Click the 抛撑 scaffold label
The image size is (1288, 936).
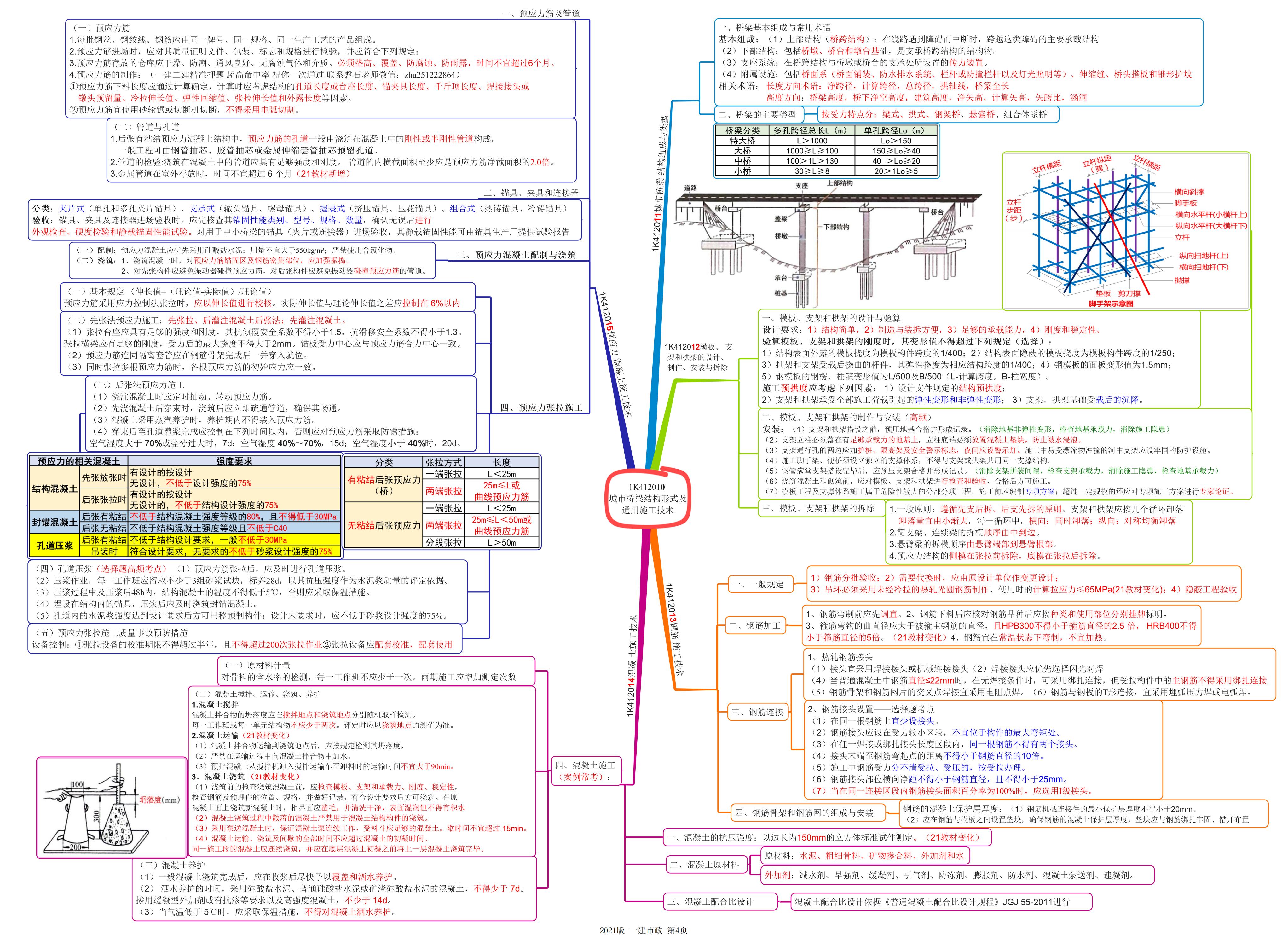[x=1182, y=280]
